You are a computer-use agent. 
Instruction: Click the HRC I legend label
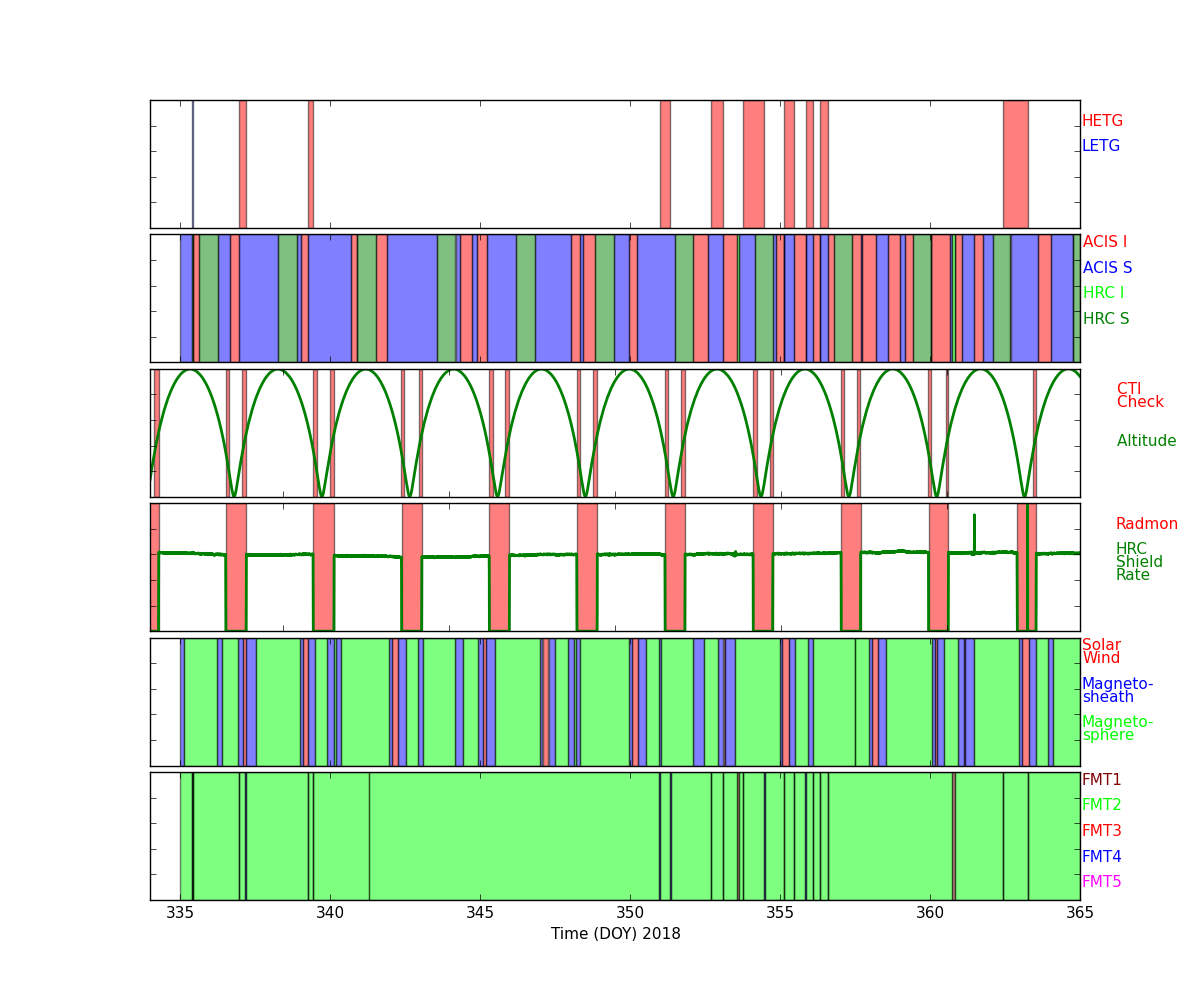[x=1103, y=293]
